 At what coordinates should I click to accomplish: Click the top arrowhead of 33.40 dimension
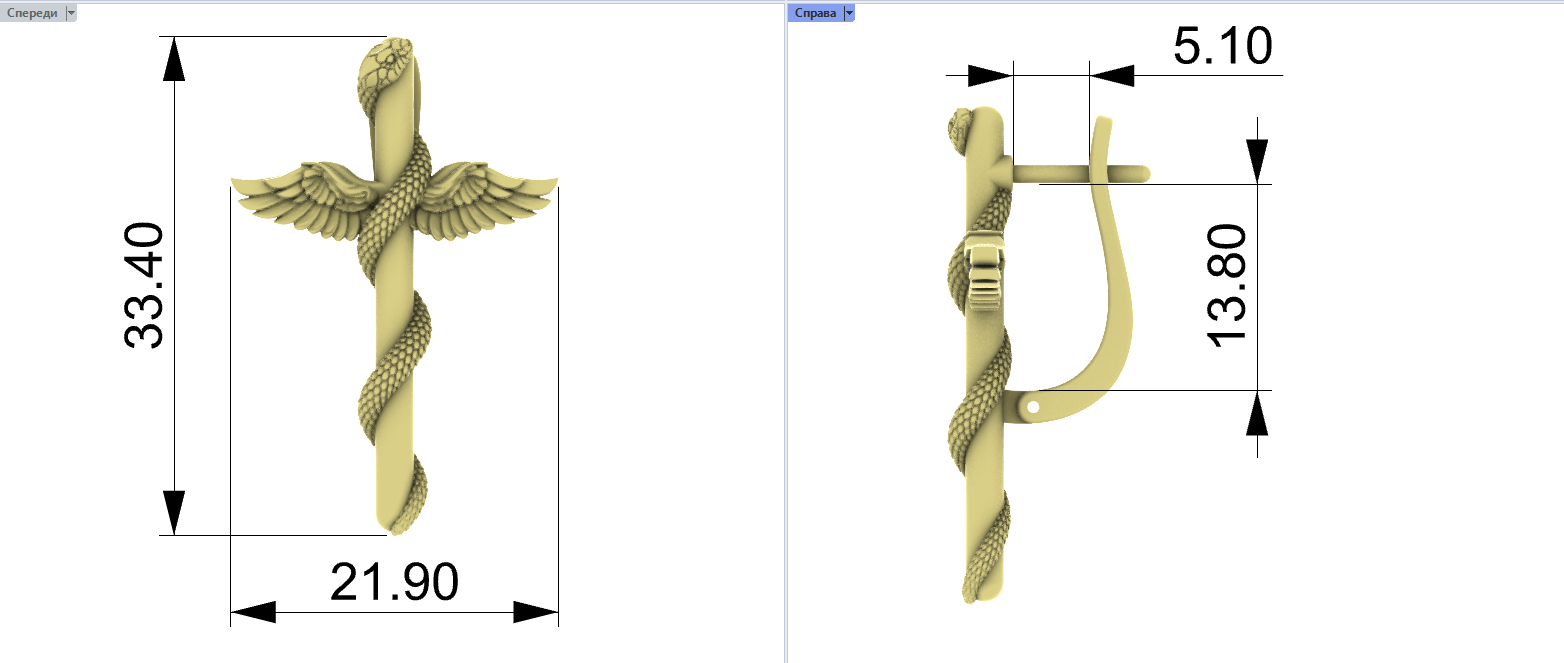(174, 62)
